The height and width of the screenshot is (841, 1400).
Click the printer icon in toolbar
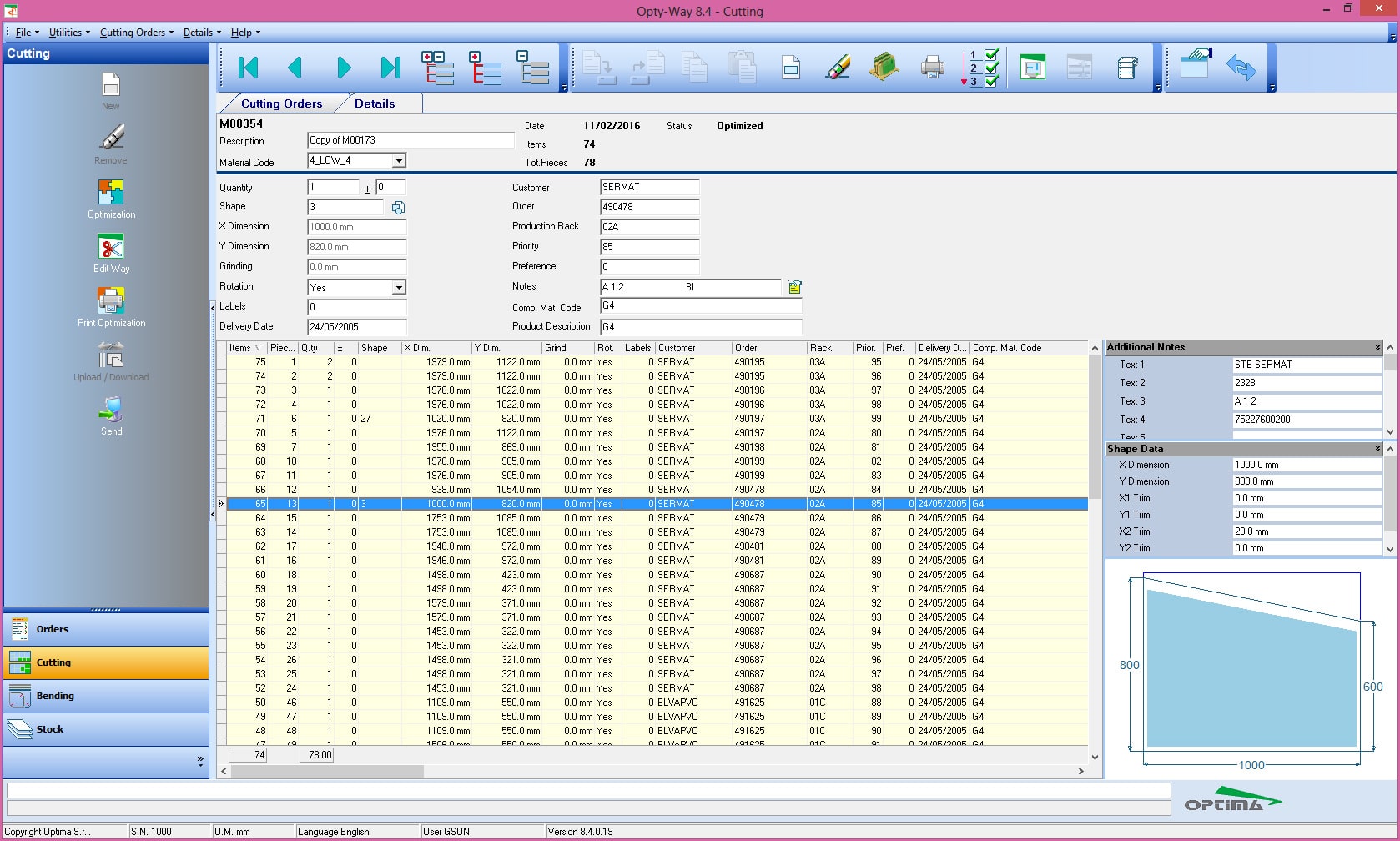coord(932,68)
